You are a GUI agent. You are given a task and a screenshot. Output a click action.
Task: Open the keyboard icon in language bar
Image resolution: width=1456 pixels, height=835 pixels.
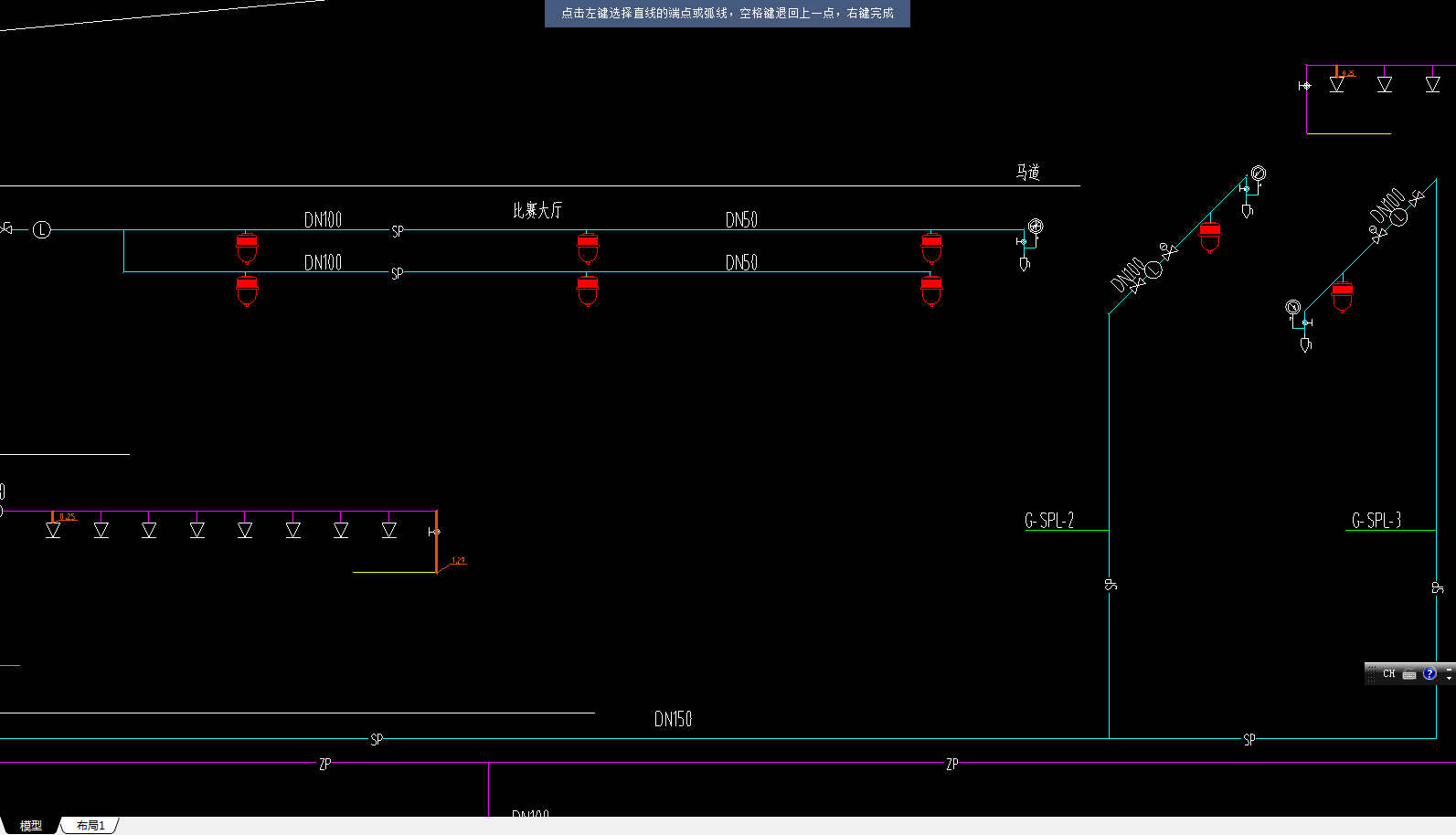(1409, 674)
